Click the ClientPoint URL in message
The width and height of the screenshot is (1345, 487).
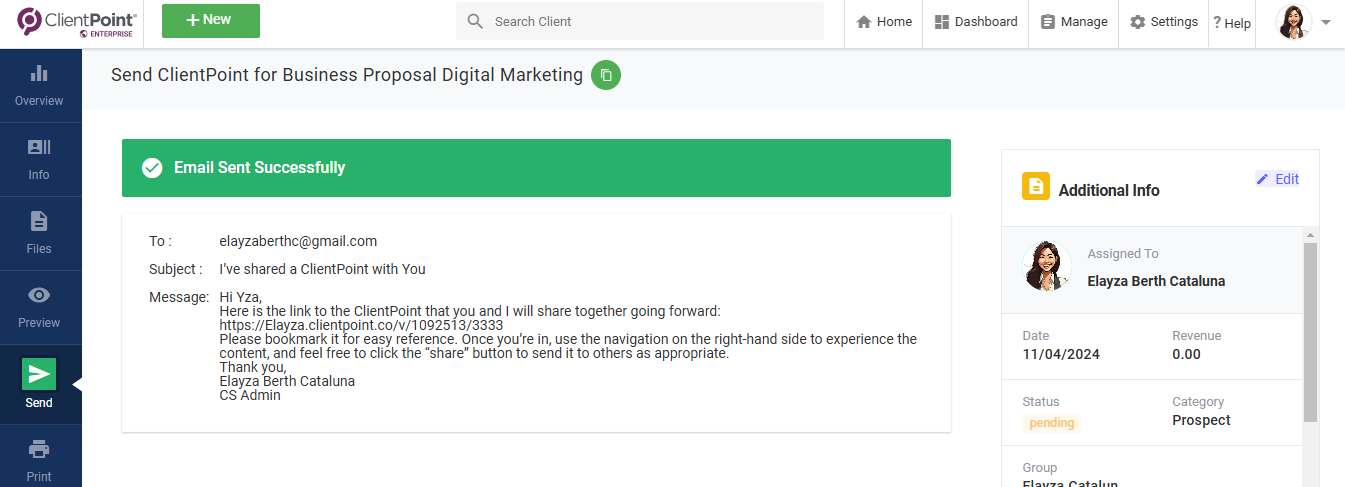361,325
